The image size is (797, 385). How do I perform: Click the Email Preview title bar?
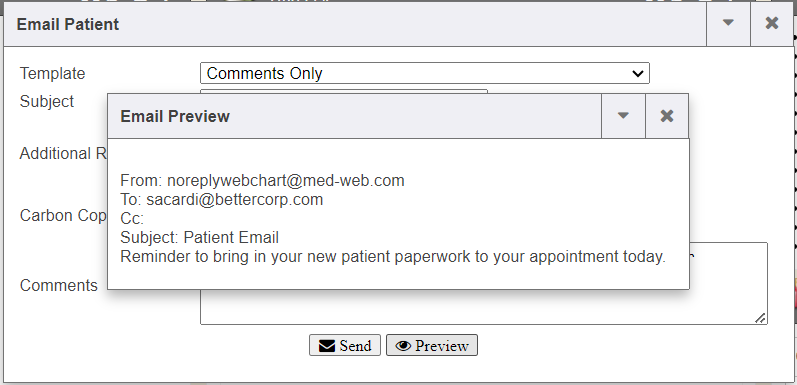pyautogui.click(x=354, y=116)
